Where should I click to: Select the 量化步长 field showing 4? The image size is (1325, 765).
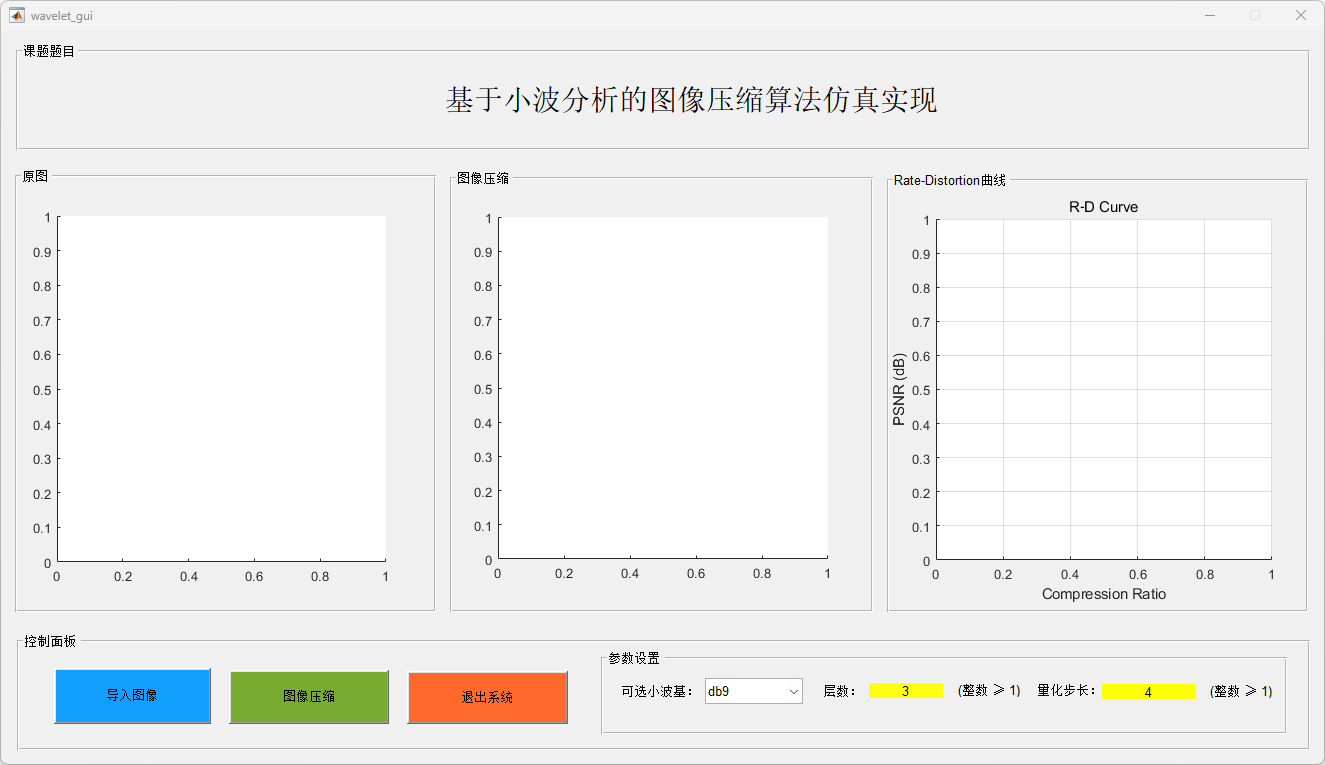(1148, 692)
